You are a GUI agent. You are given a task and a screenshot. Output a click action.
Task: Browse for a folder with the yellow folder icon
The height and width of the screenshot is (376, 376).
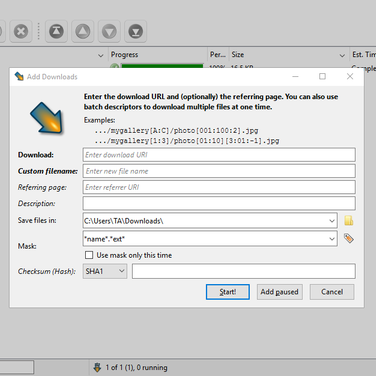pyautogui.click(x=348, y=221)
